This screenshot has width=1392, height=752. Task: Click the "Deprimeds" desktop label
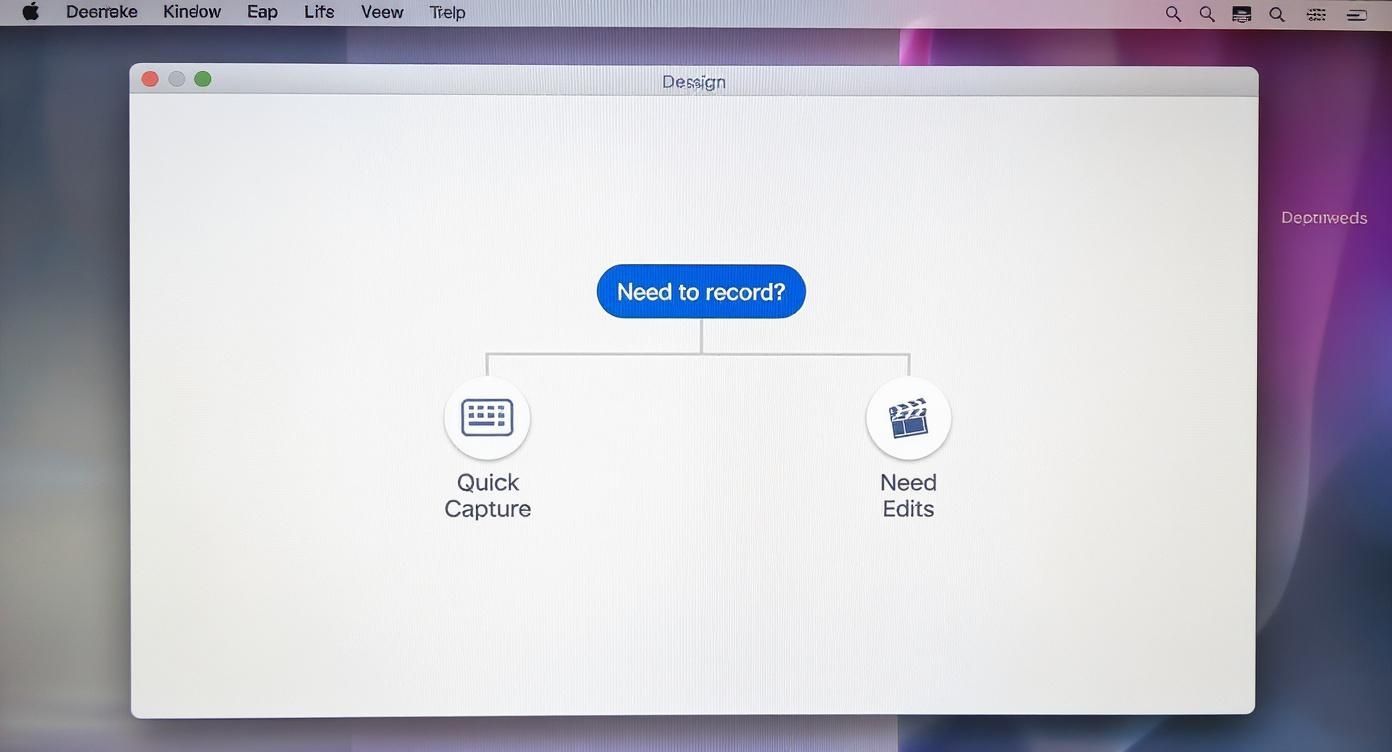tap(1324, 217)
